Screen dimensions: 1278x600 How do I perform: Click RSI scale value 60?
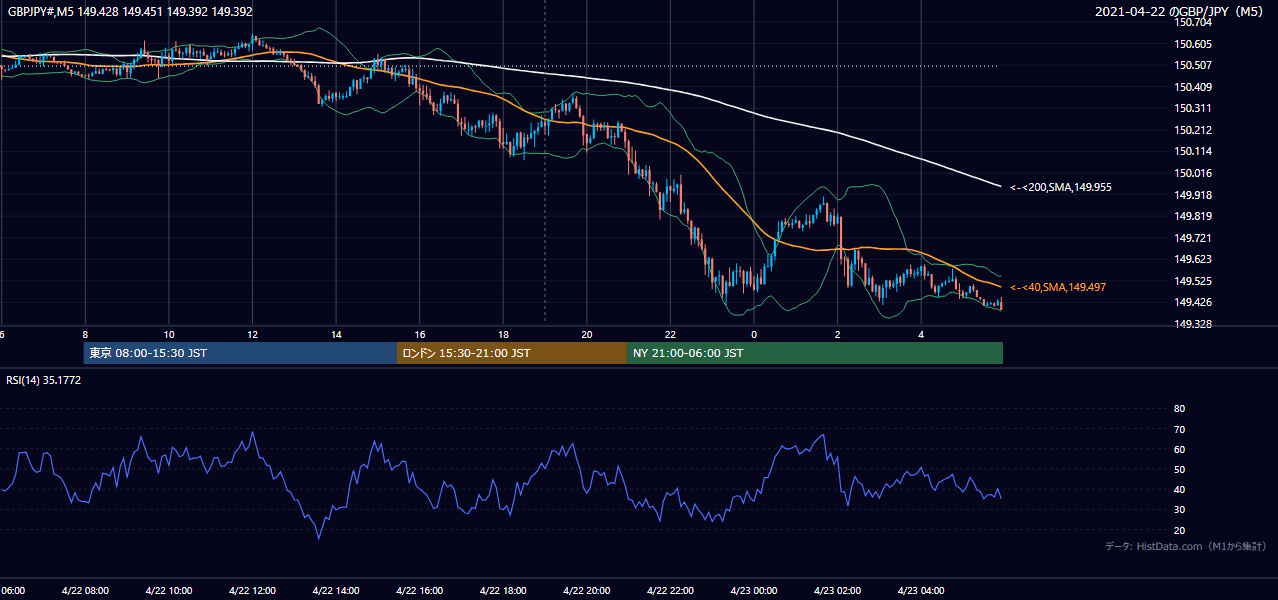[x=1179, y=449]
